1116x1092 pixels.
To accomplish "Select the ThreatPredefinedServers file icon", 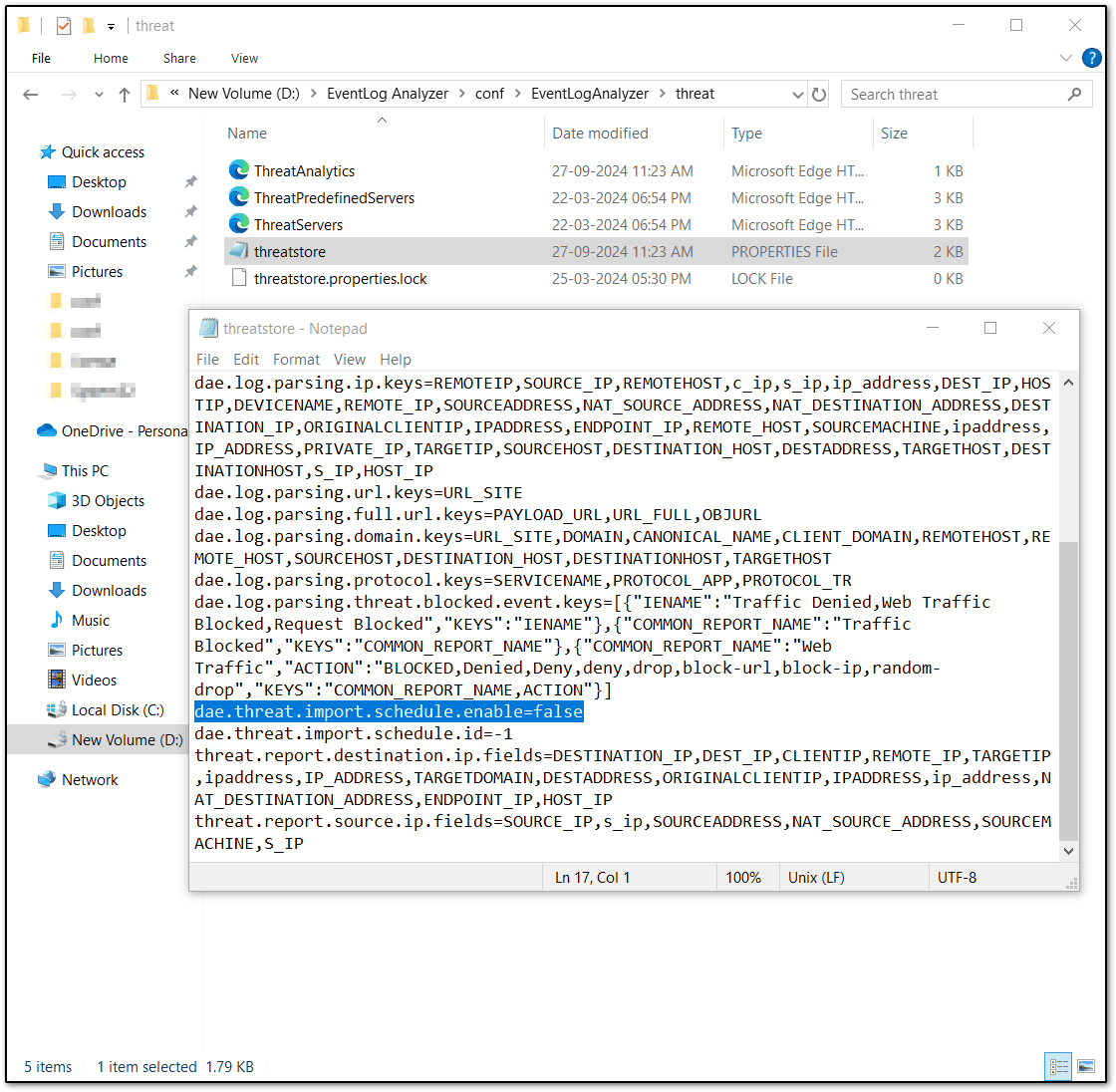I will (x=239, y=197).
